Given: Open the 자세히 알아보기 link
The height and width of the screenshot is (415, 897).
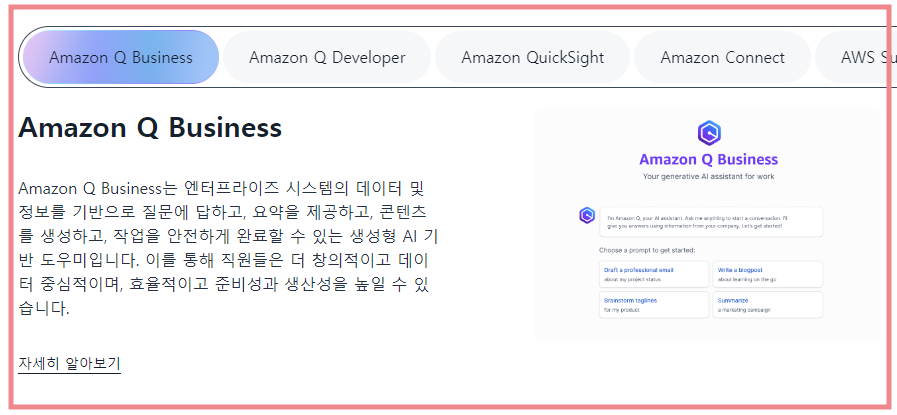Looking at the screenshot, I should tap(69, 363).
